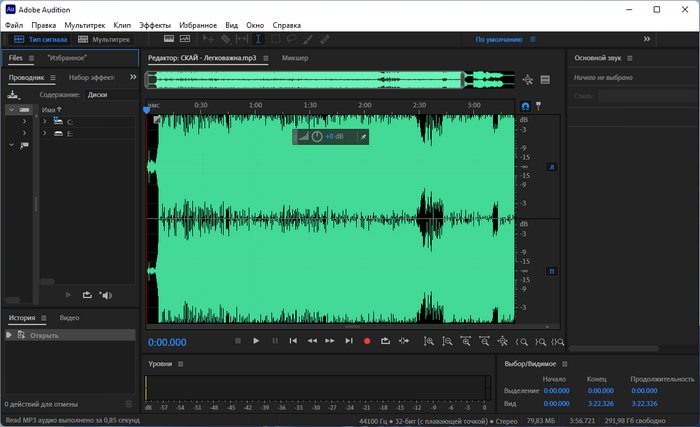Select the Marquee Selection tool
The height and width of the screenshot is (427, 700).
275,39
